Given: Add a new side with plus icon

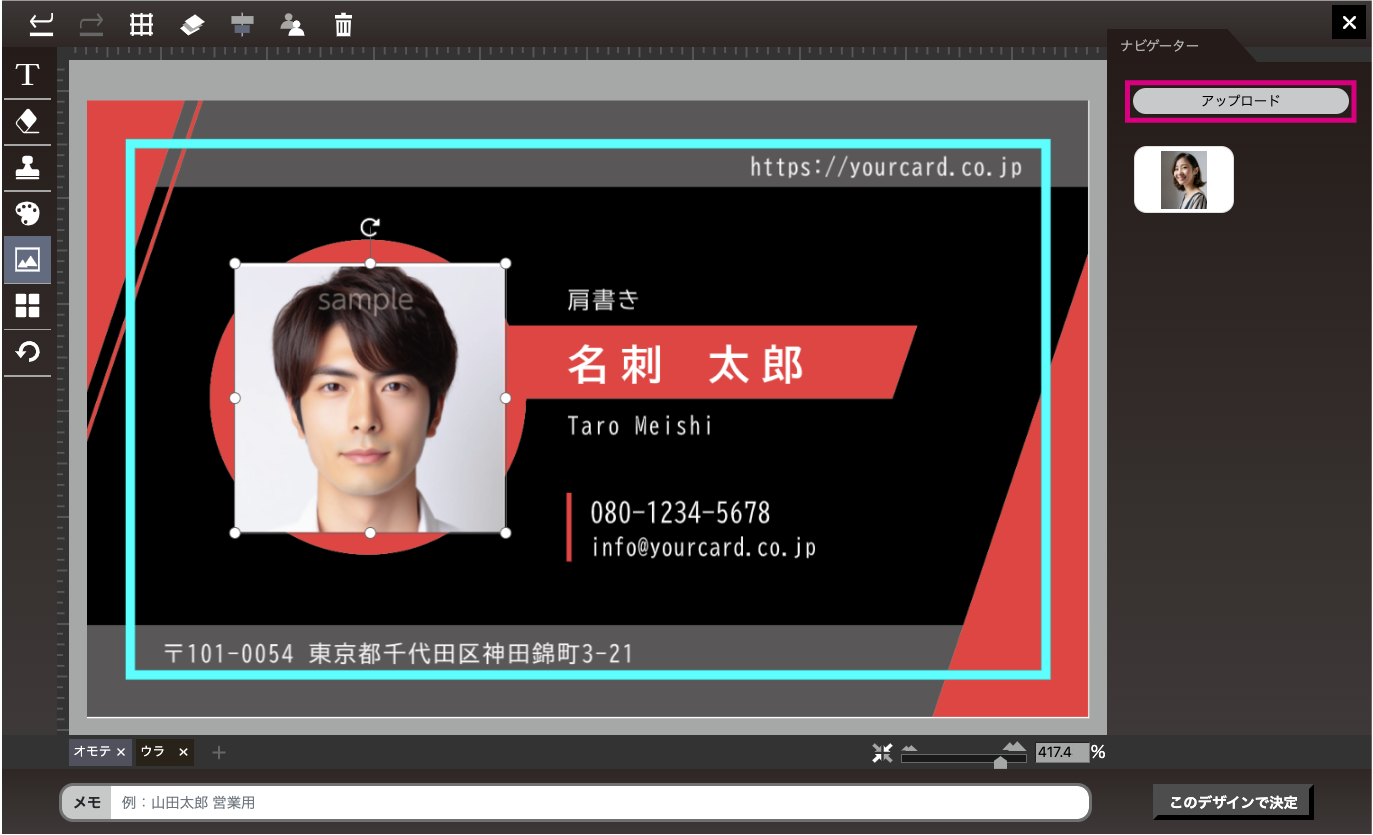Looking at the screenshot, I should pyautogui.click(x=219, y=752).
